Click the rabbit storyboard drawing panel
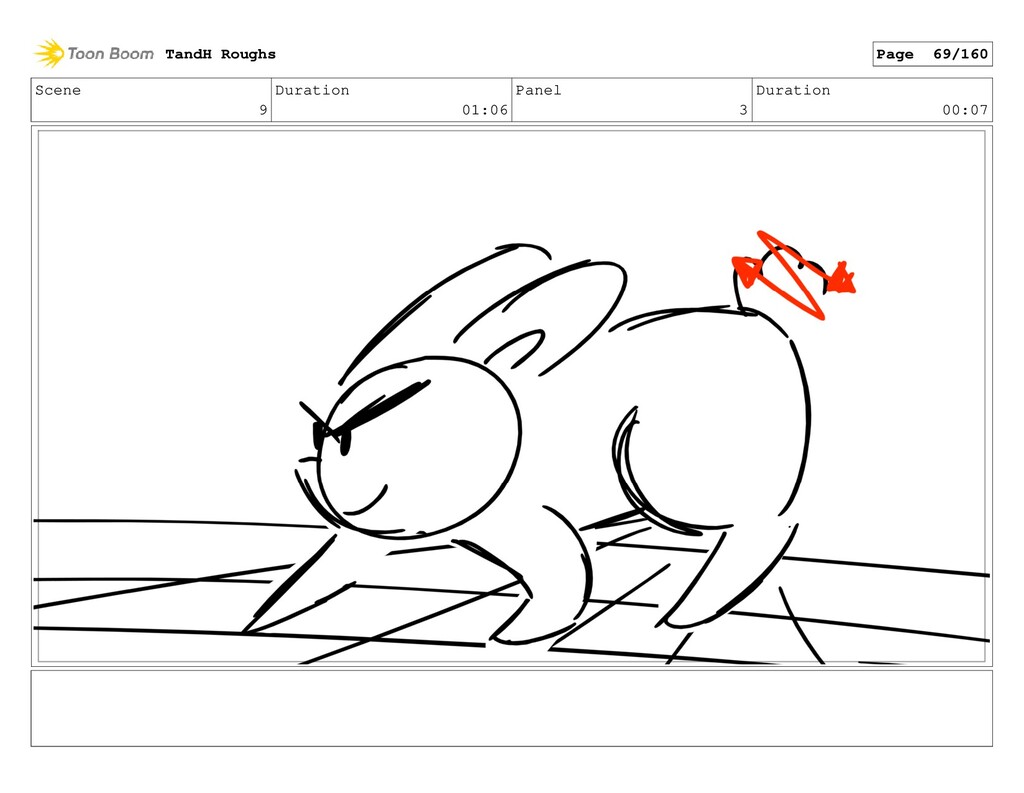The image size is (1024, 793). (x=511, y=396)
